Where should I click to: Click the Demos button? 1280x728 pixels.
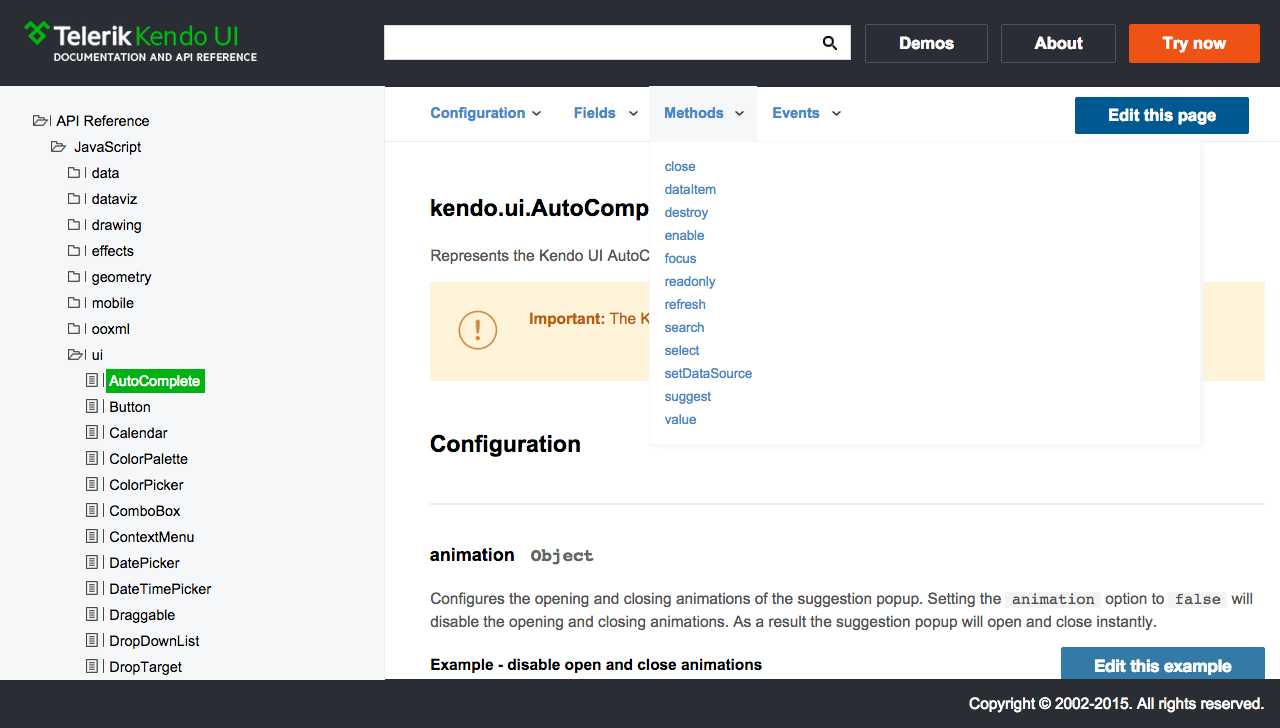pyautogui.click(x=926, y=43)
